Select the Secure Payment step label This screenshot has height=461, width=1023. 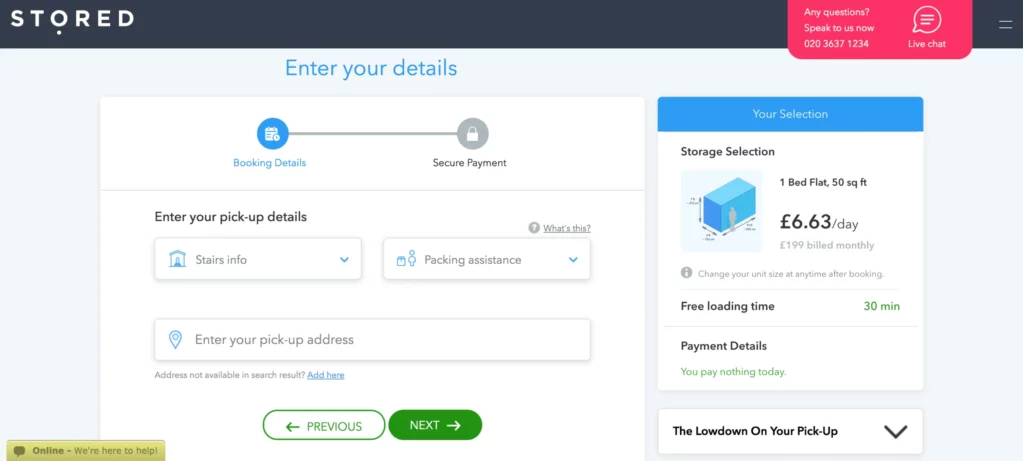(470, 163)
